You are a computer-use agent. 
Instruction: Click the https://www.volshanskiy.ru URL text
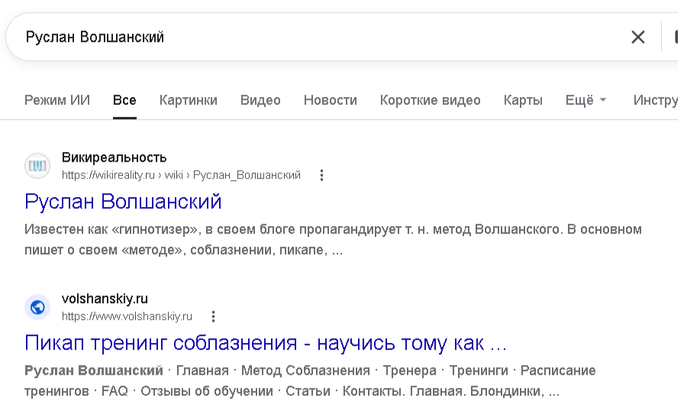(127, 316)
